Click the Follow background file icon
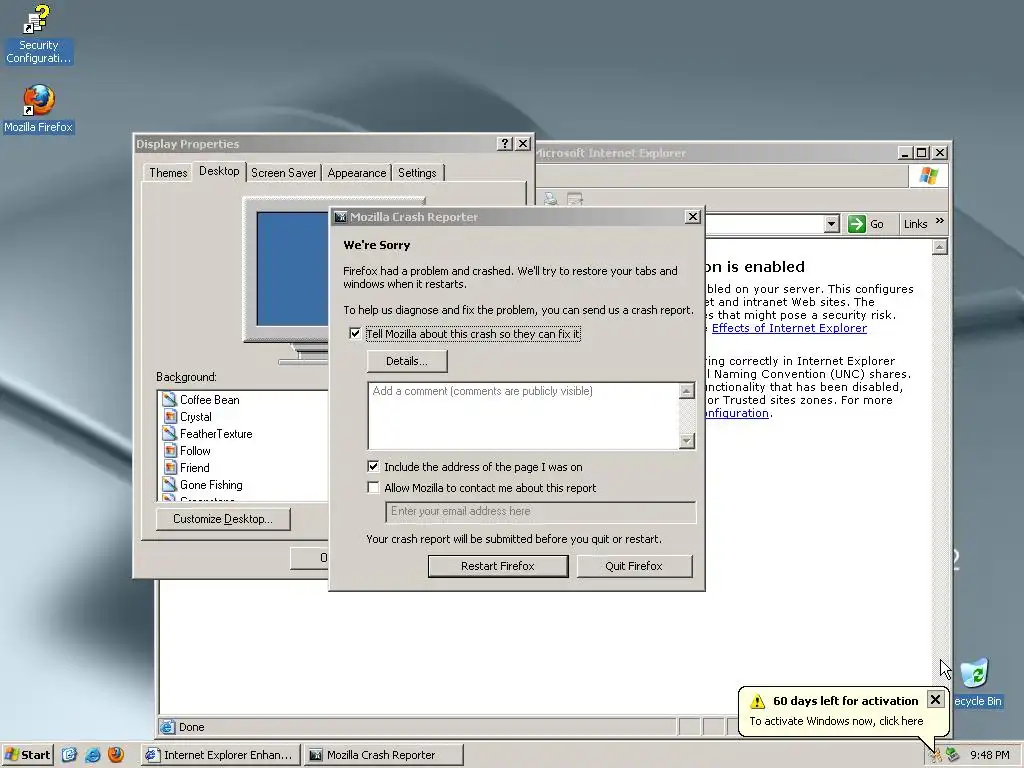 169,450
